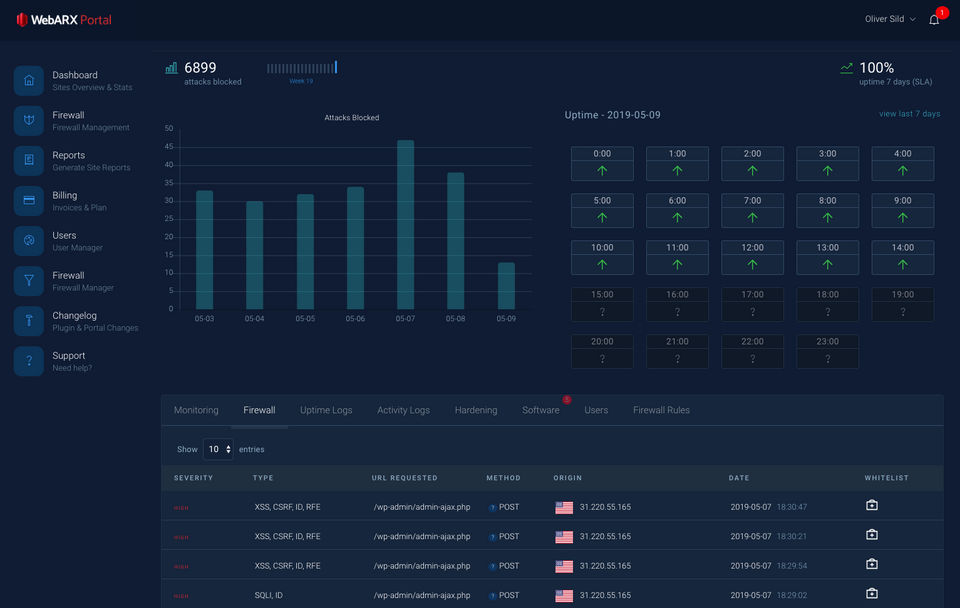Open the show entries count dropdown
The width and height of the screenshot is (960, 608).
pos(218,449)
